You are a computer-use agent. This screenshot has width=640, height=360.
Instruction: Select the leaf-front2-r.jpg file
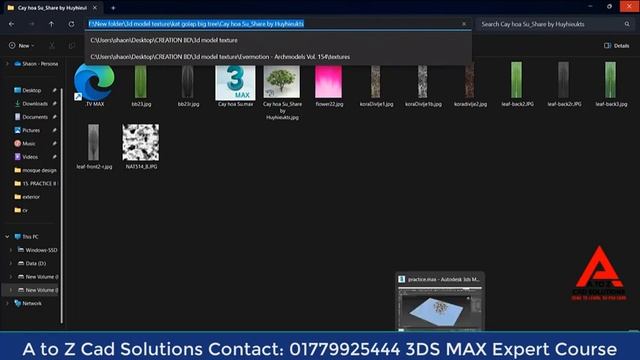(94, 147)
